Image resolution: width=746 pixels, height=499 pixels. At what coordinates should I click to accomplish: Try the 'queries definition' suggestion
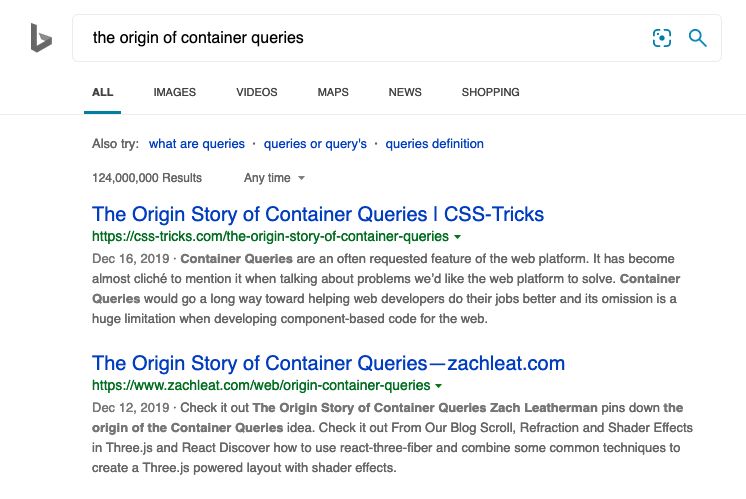coord(434,144)
